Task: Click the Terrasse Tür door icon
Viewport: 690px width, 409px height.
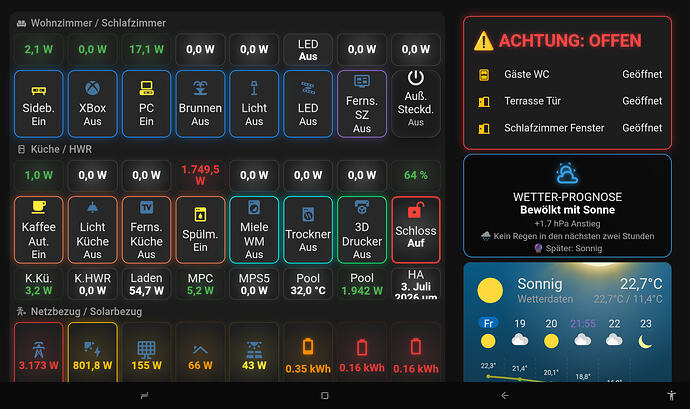Action: [484, 102]
